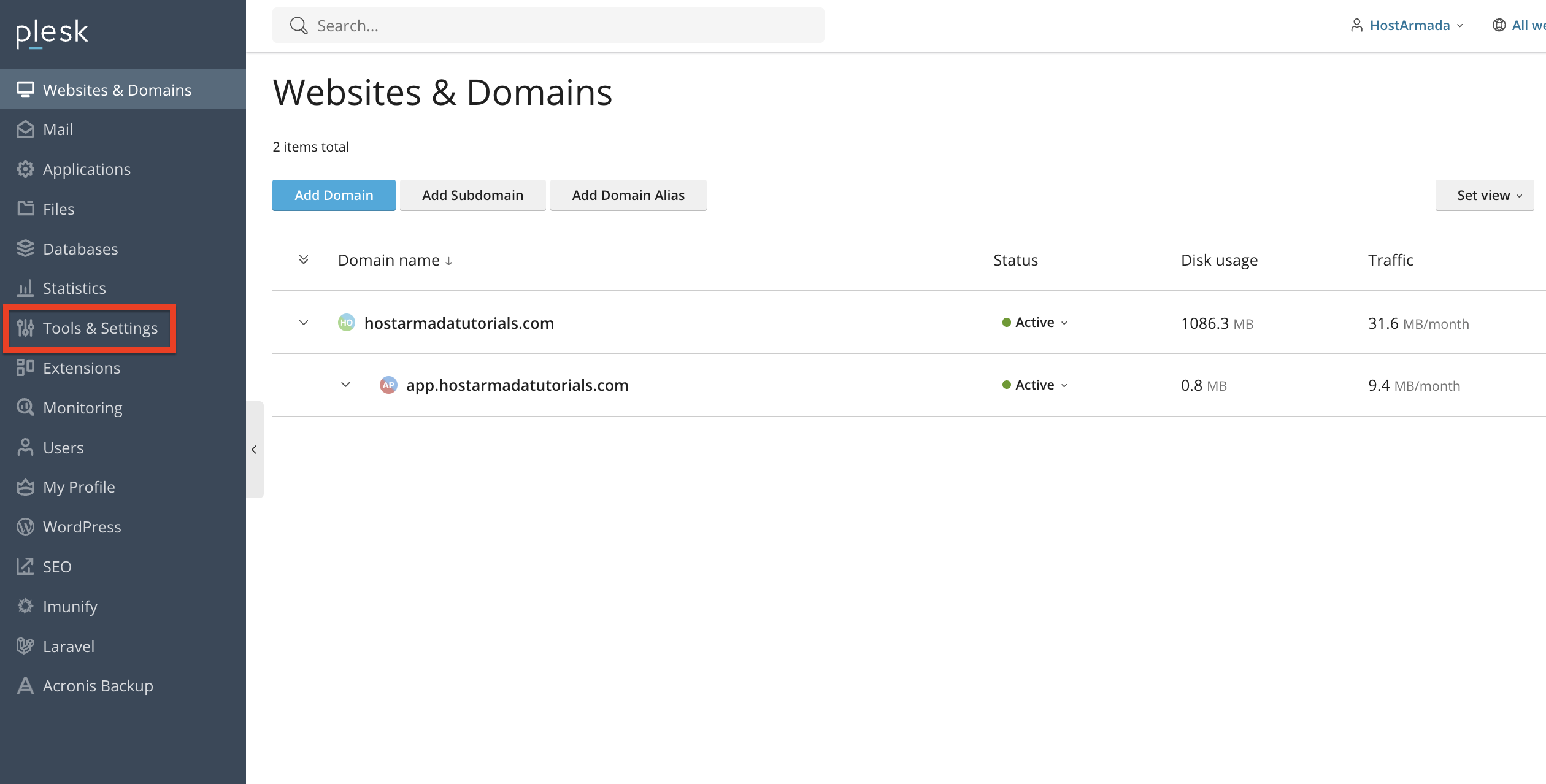
Task: Click the Plesk logo
Action: click(x=52, y=33)
